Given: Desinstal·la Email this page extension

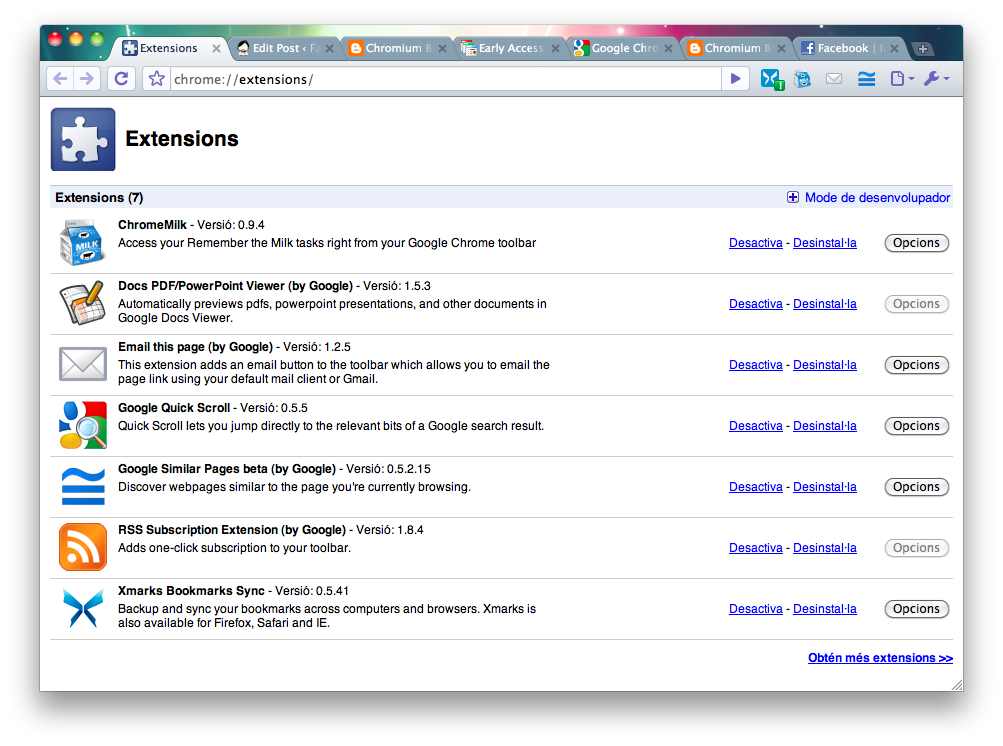Looking at the screenshot, I should 825,365.
